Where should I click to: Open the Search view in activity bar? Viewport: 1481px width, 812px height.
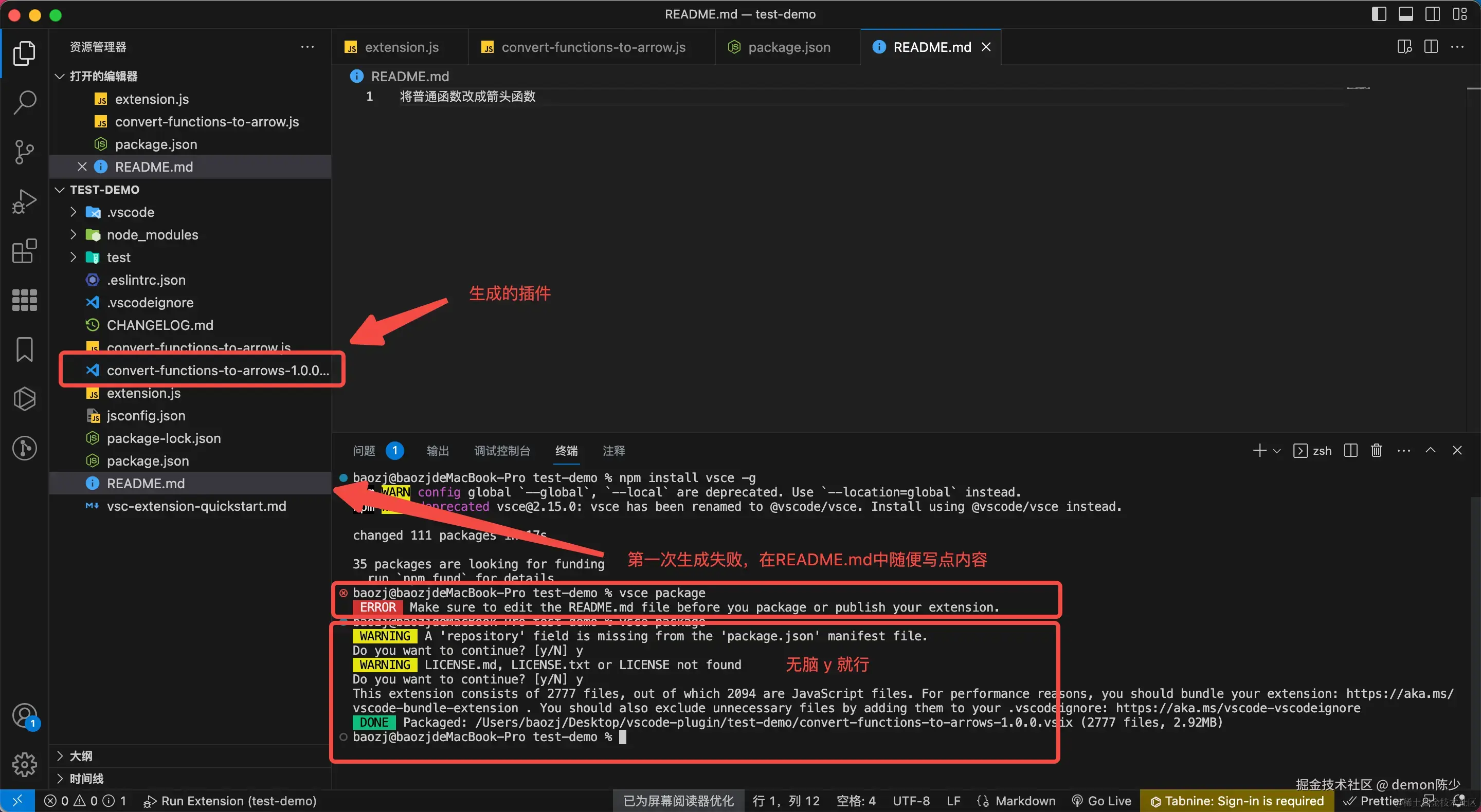24,102
